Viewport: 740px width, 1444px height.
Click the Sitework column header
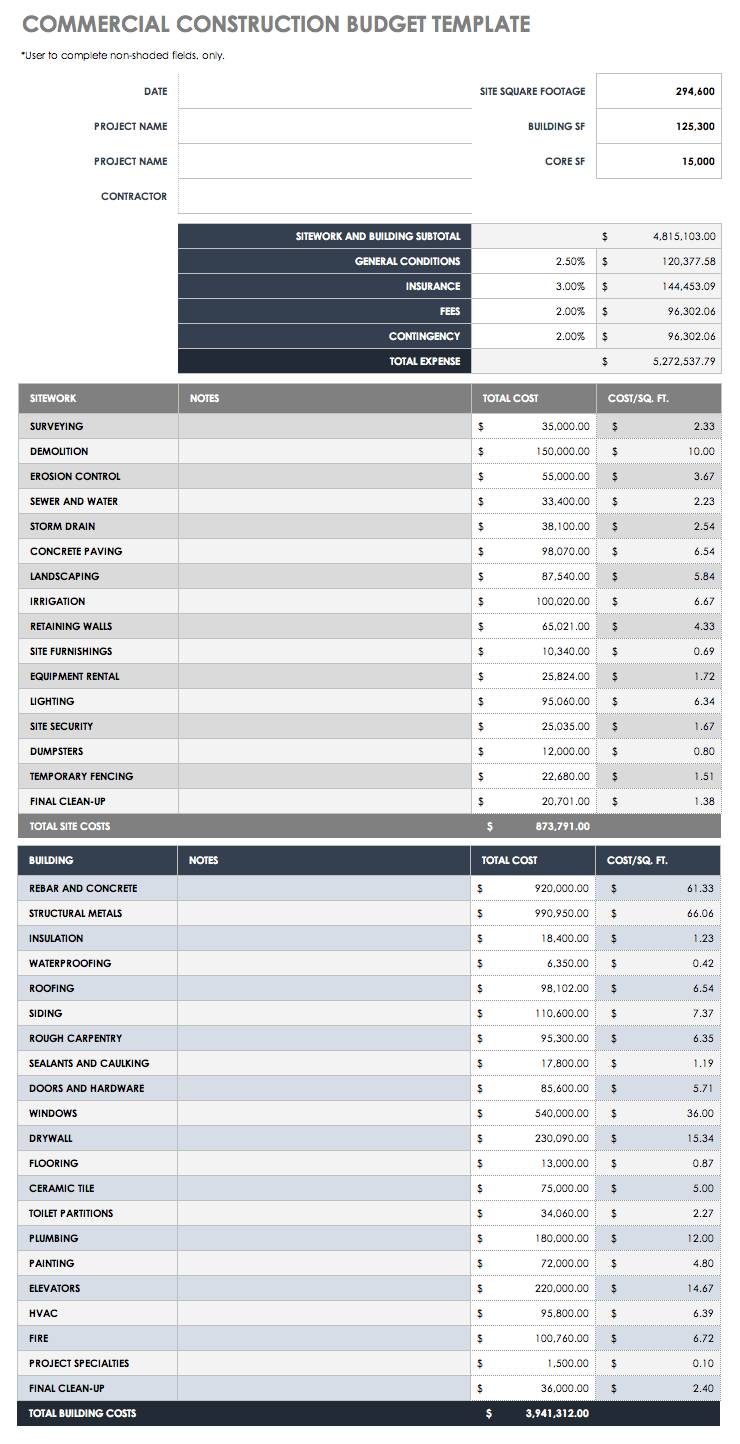click(98, 398)
